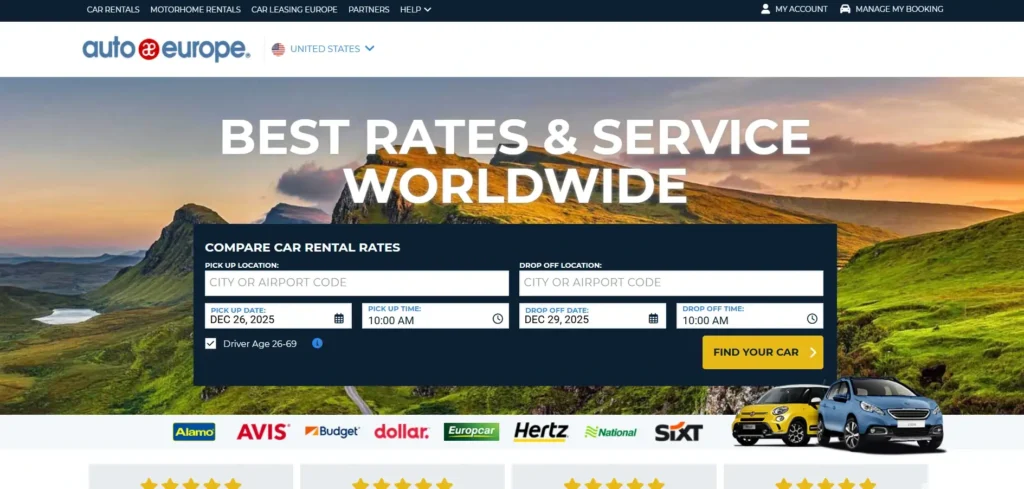Open the Car Rentals menu
Image resolution: width=1024 pixels, height=489 pixels.
coord(113,9)
